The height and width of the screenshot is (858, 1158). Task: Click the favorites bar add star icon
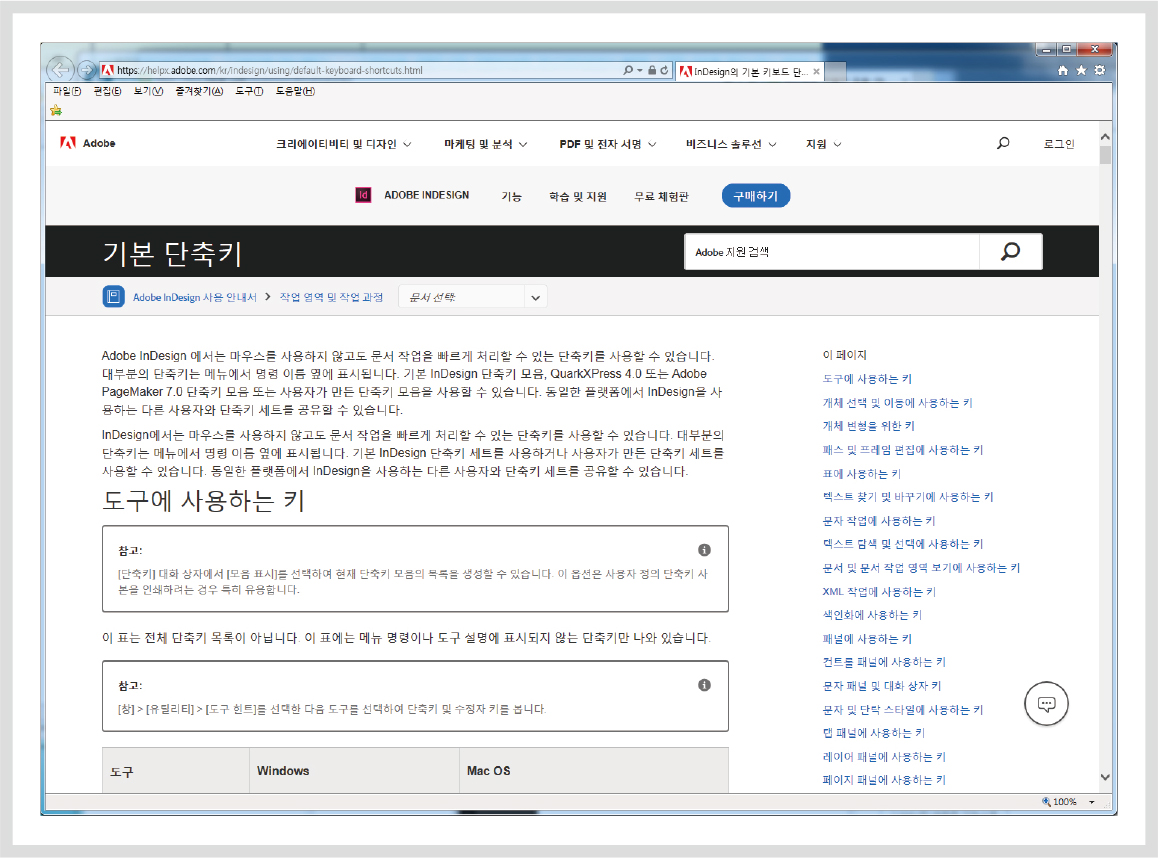56,110
